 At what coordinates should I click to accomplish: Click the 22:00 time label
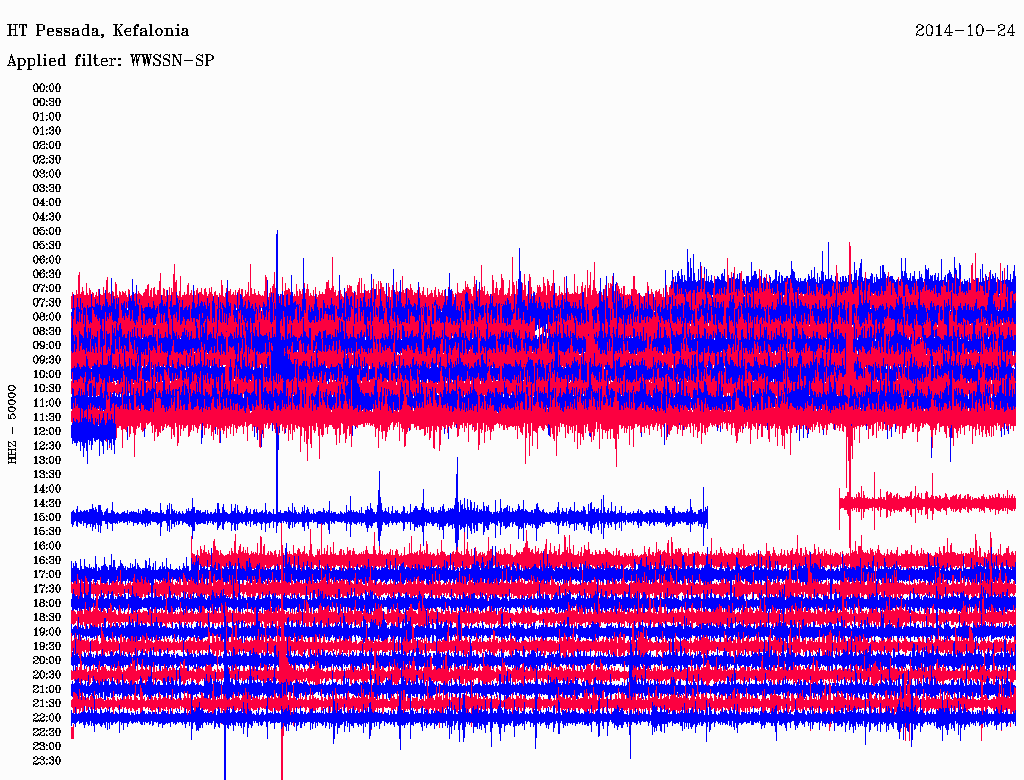(47, 718)
